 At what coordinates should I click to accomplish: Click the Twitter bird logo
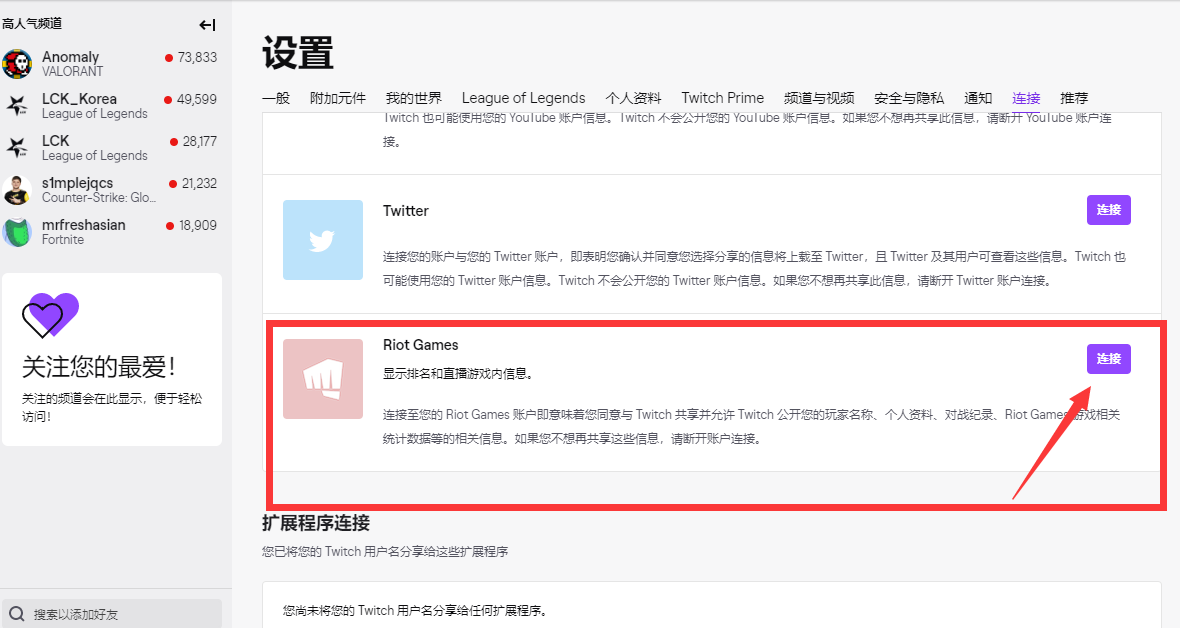click(322, 240)
